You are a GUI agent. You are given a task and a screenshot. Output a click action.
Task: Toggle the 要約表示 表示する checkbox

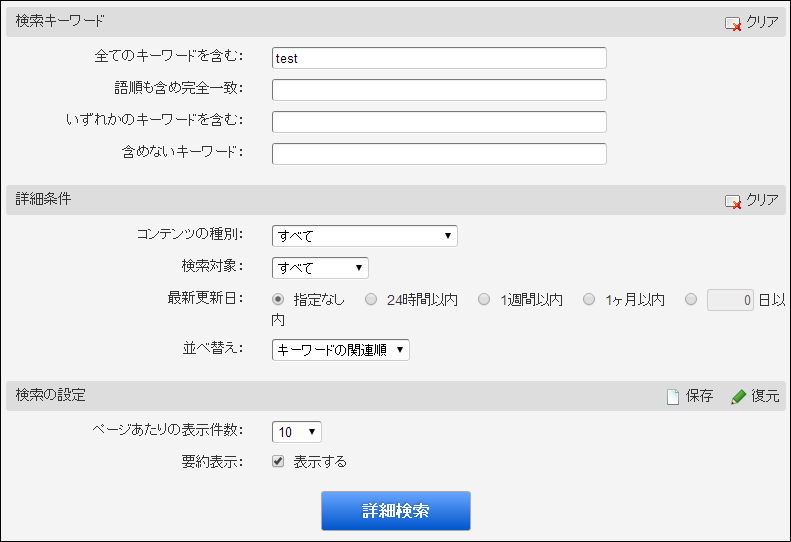coord(278,461)
